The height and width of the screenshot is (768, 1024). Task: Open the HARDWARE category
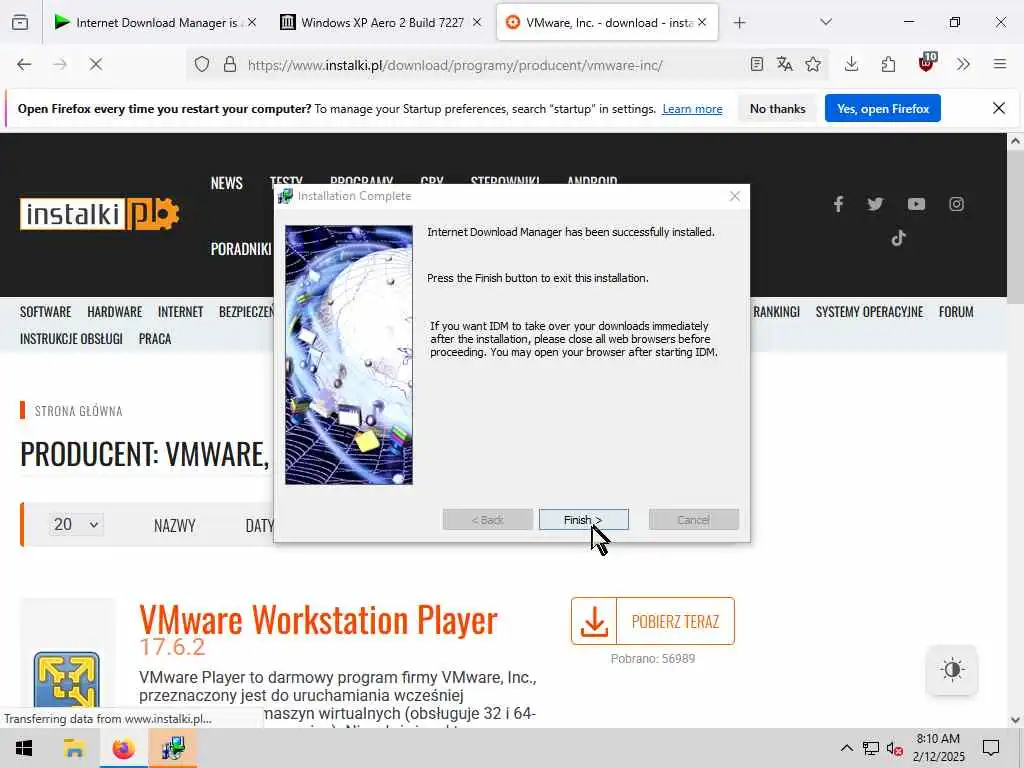point(114,312)
